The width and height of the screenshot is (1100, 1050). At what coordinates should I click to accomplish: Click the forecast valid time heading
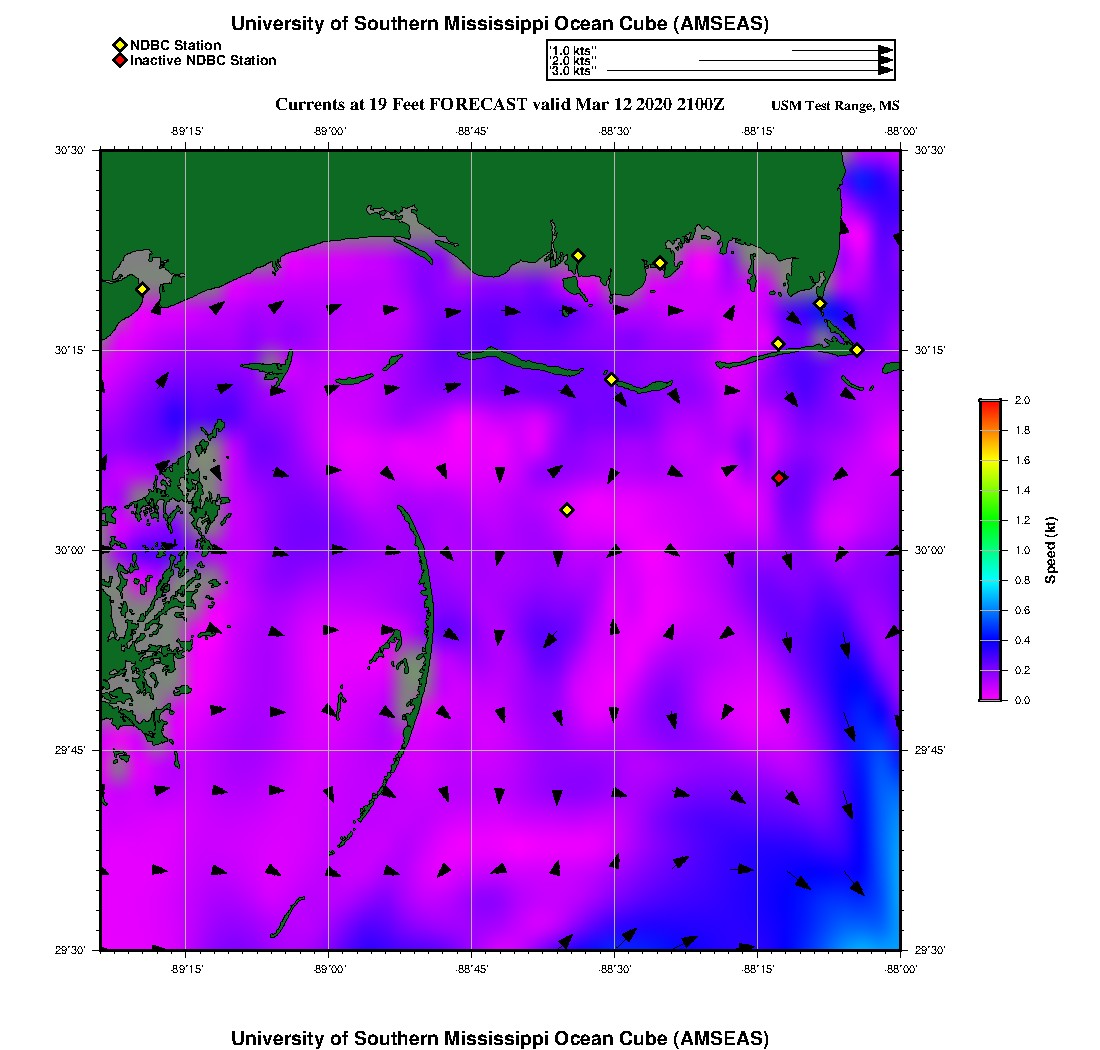click(x=499, y=105)
